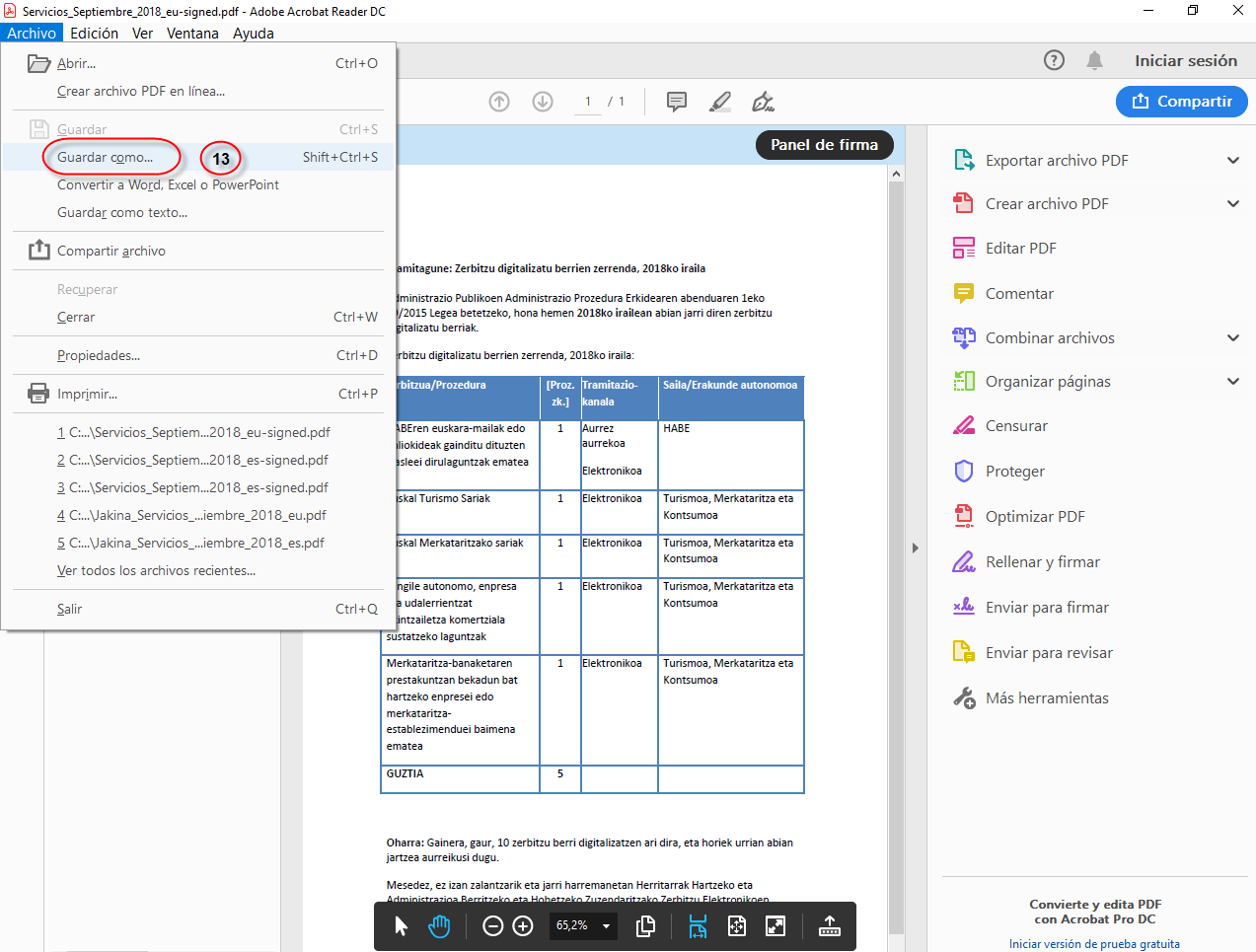Select the highlighter pen tool

[x=720, y=102]
